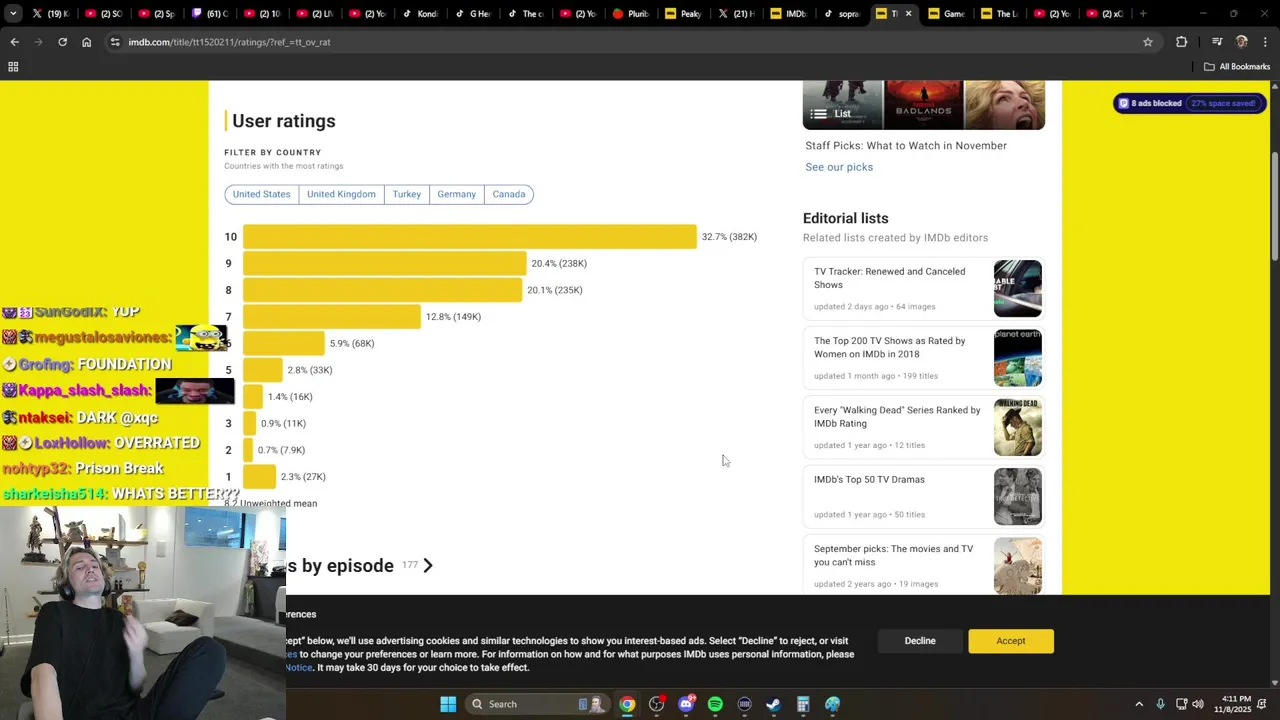Open the Chrome media control icon
Screen dimensions: 1280x720
pos(1217,42)
